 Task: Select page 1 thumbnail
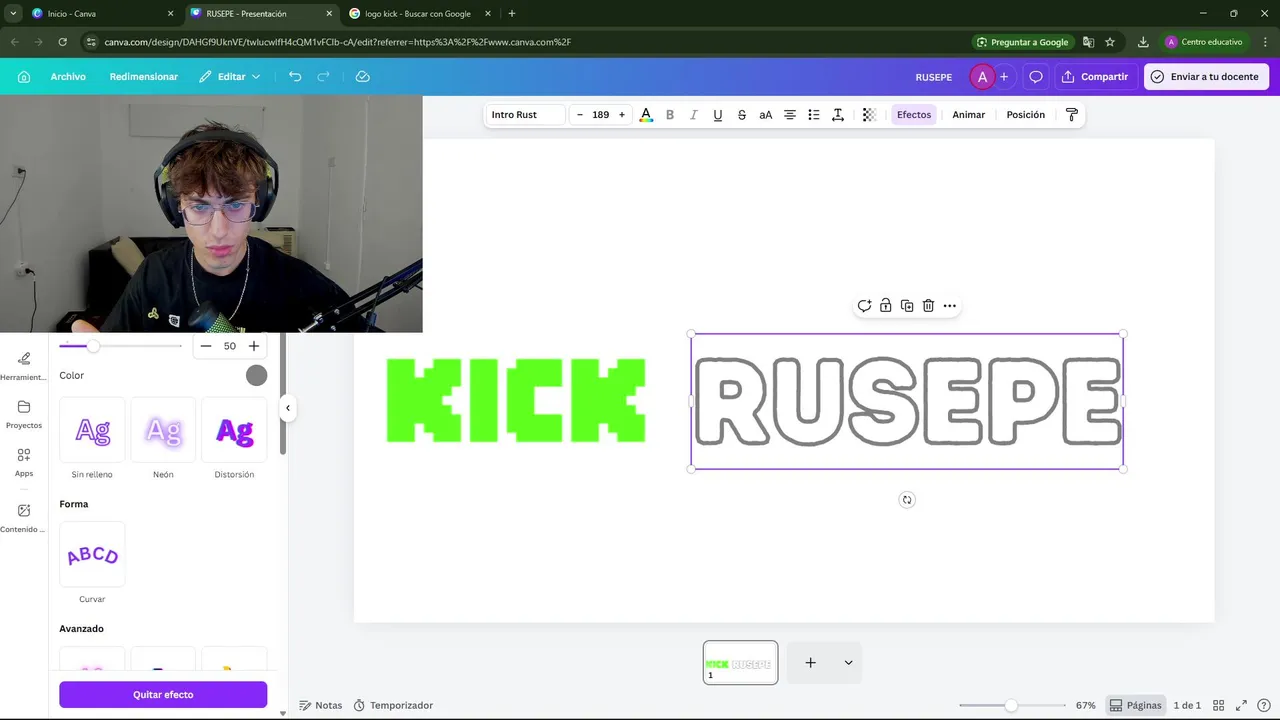pos(740,663)
